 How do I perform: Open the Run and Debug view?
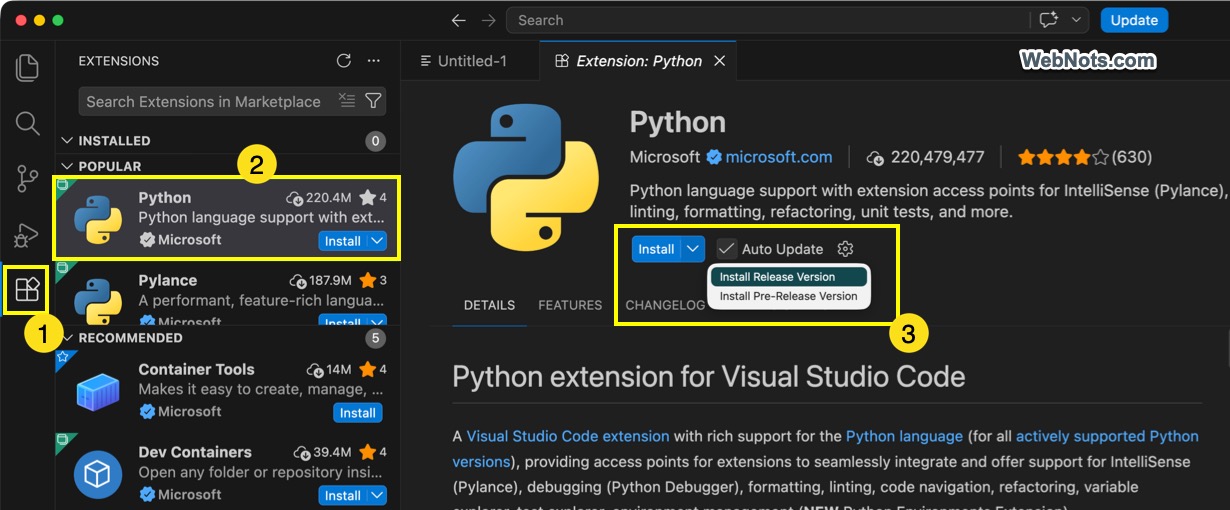(27, 235)
